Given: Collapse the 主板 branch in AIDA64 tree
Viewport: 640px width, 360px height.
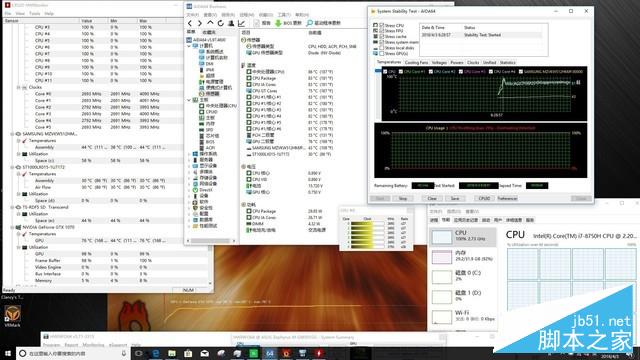Looking at the screenshot, I should [189, 100].
